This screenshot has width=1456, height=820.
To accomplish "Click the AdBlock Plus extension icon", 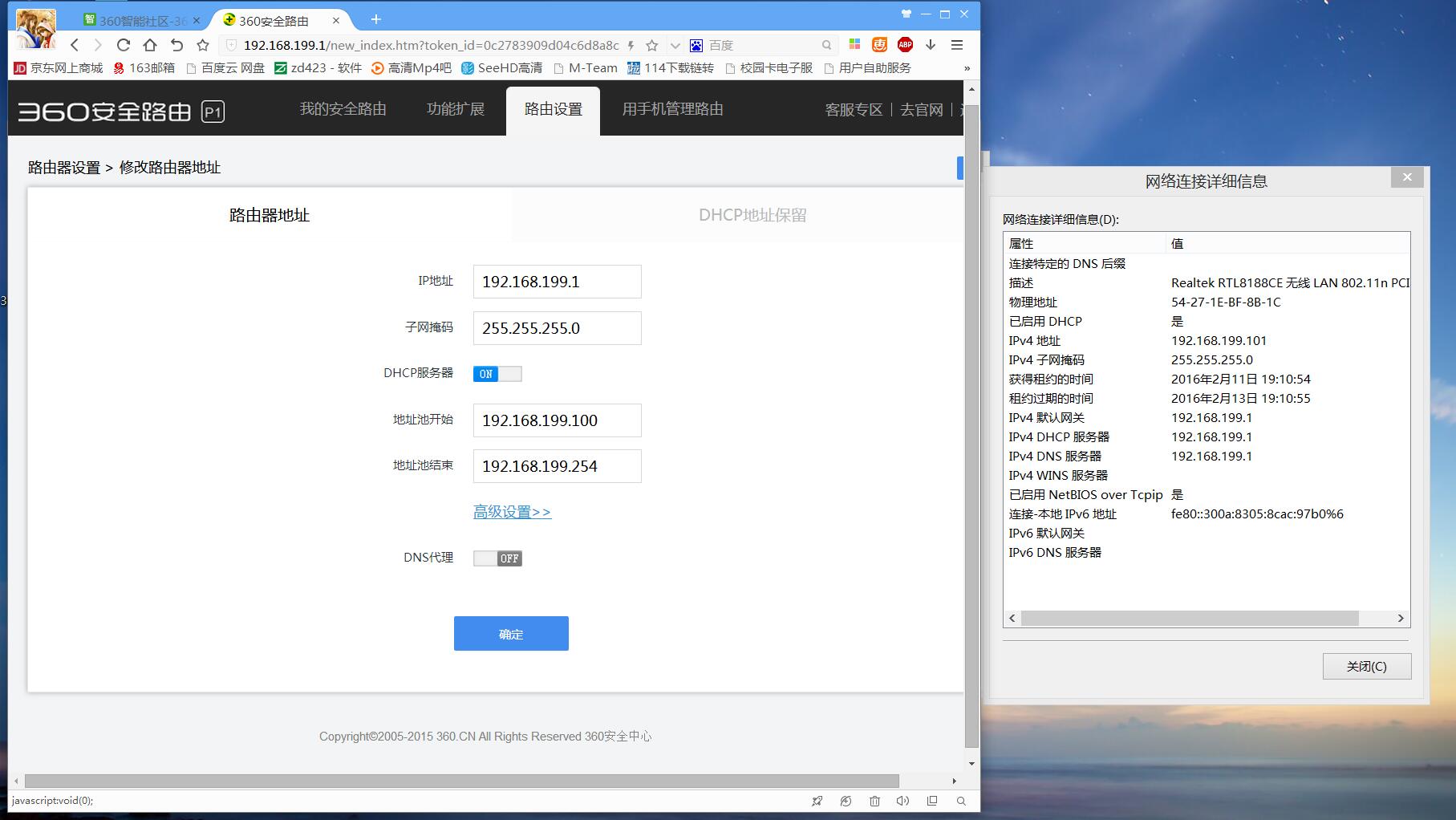I will click(x=905, y=45).
